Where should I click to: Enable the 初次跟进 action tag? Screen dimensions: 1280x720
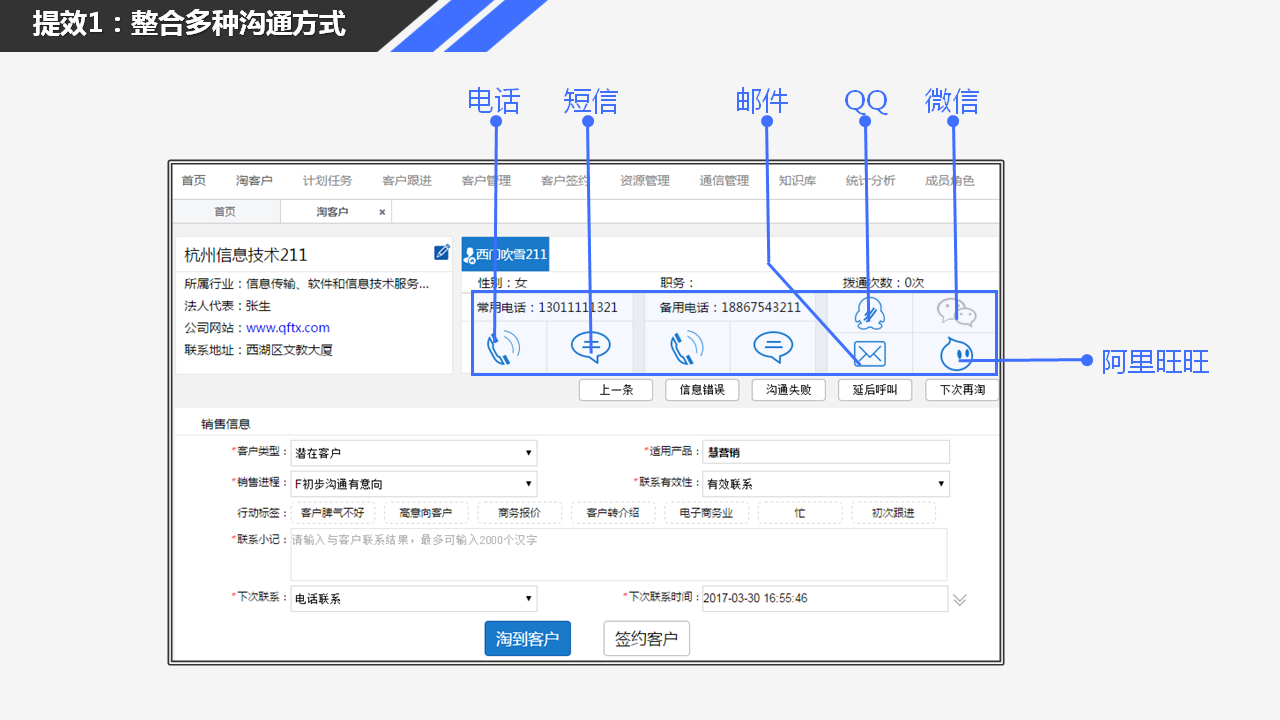pyautogui.click(x=893, y=513)
